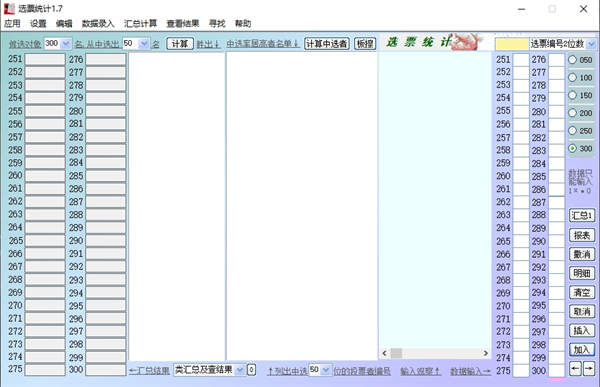The image size is (600, 387).
Task: Open the 数据录入 menu
Action: point(98,24)
